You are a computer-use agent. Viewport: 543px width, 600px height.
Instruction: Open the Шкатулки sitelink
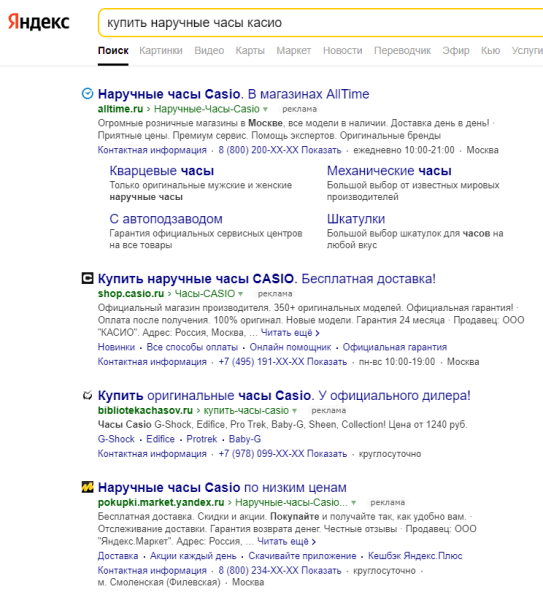[x=356, y=219]
